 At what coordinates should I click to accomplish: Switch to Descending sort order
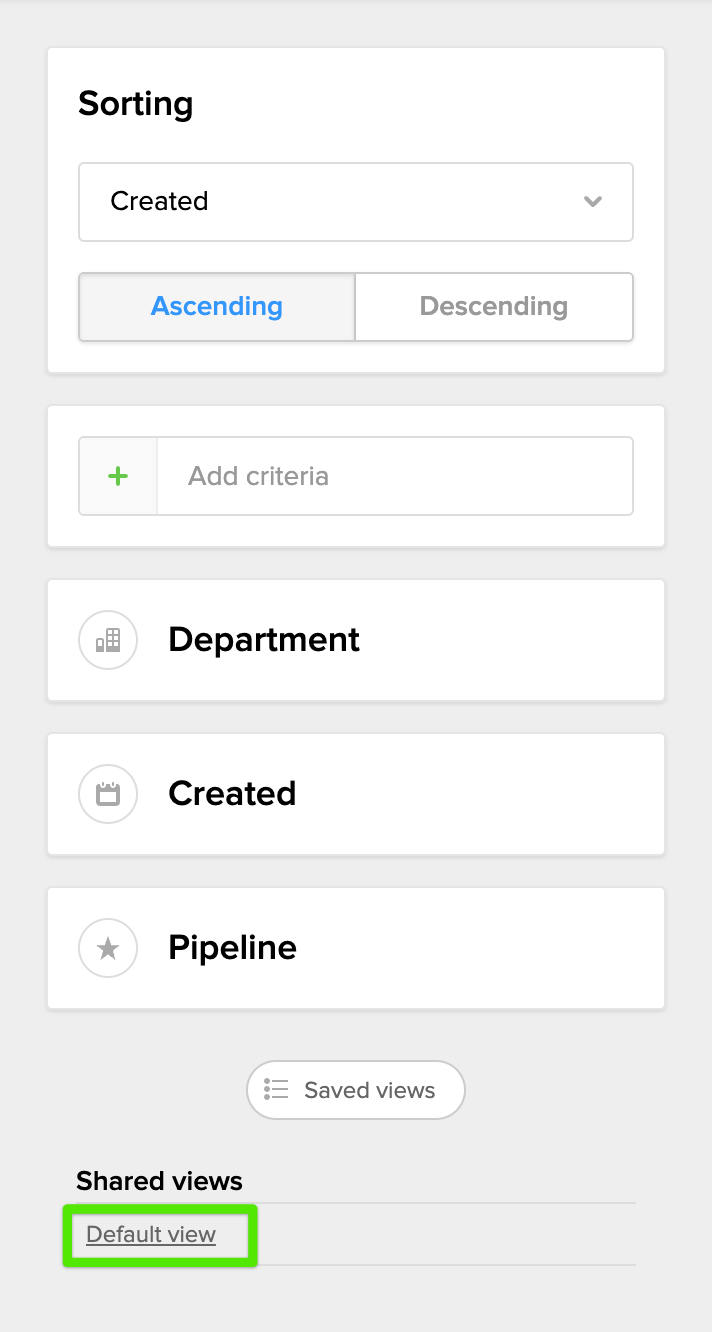pos(494,307)
